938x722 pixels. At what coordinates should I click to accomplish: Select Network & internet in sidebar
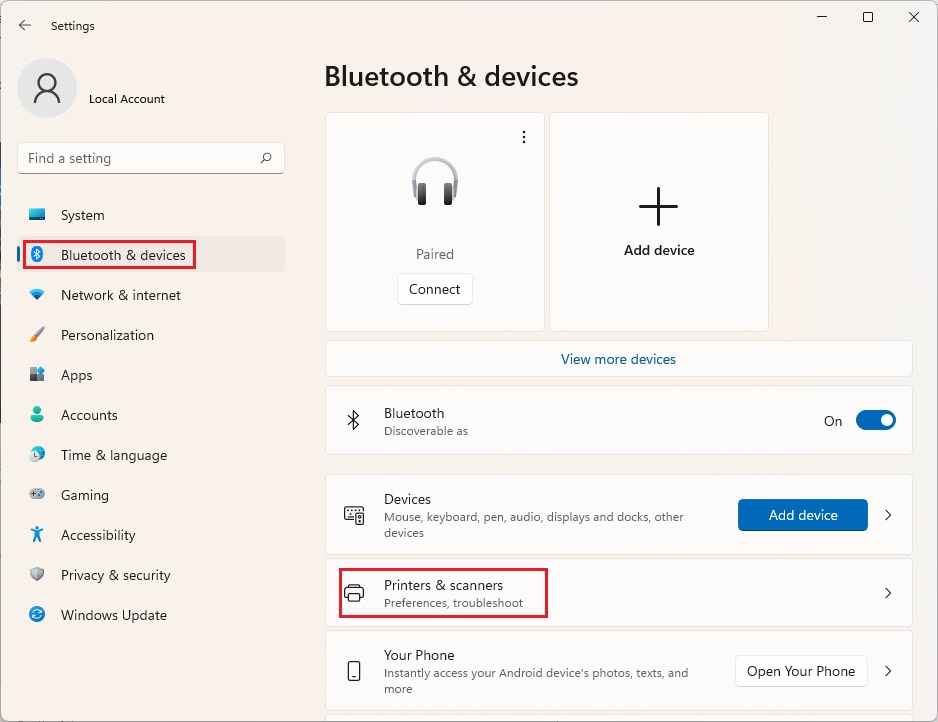point(120,295)
